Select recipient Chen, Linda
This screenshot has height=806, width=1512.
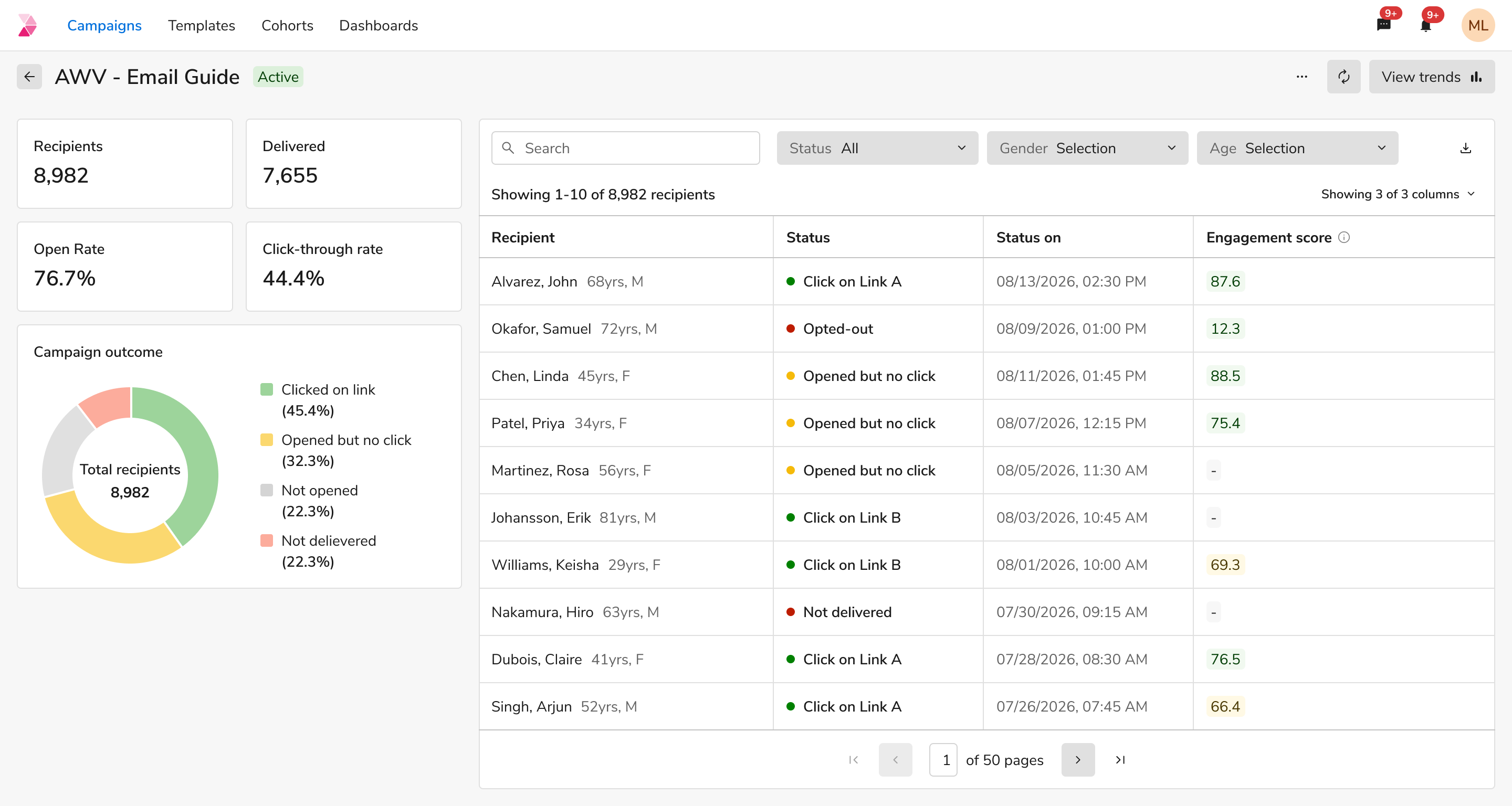click(x=530, y=376)
